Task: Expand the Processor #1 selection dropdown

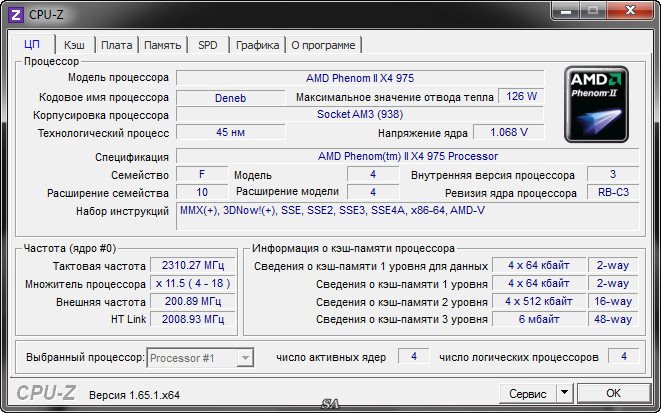Action: 245,358
